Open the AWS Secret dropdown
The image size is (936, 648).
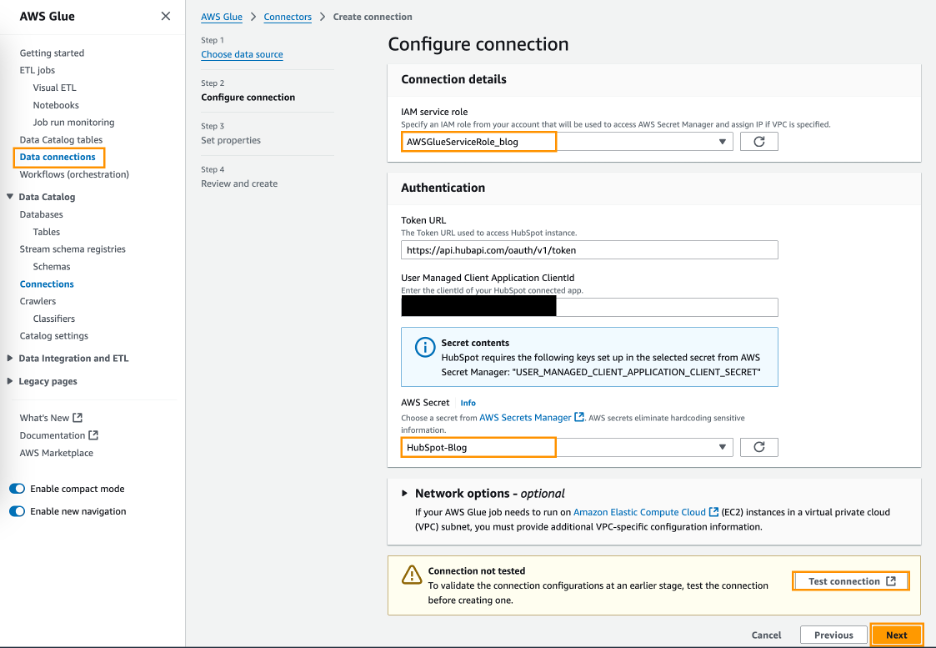[x=567, y=447]
